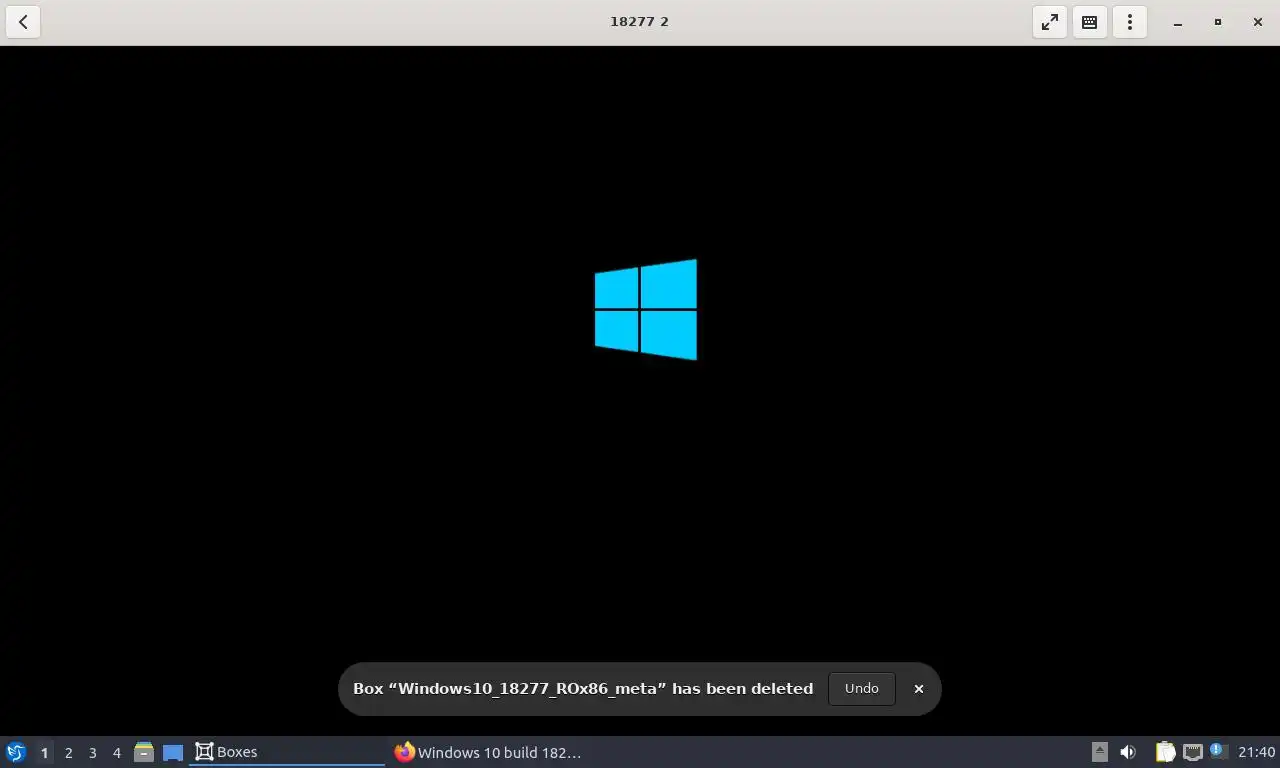The image size is (1280, 768).
Task: Click the Windows logo in the VM display
Action: [646, 309]
